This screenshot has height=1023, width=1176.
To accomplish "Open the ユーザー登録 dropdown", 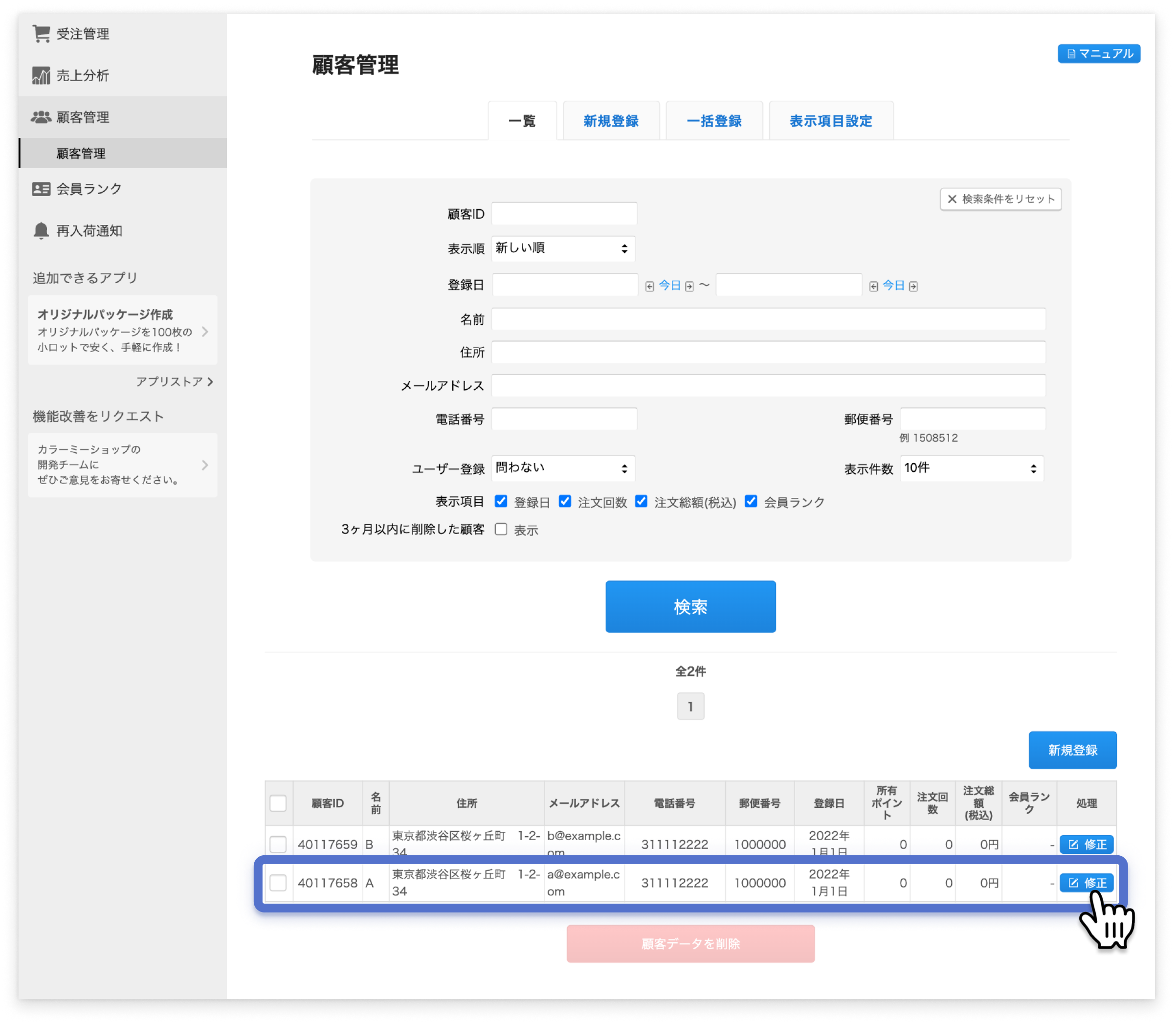I will coord(563,468).
